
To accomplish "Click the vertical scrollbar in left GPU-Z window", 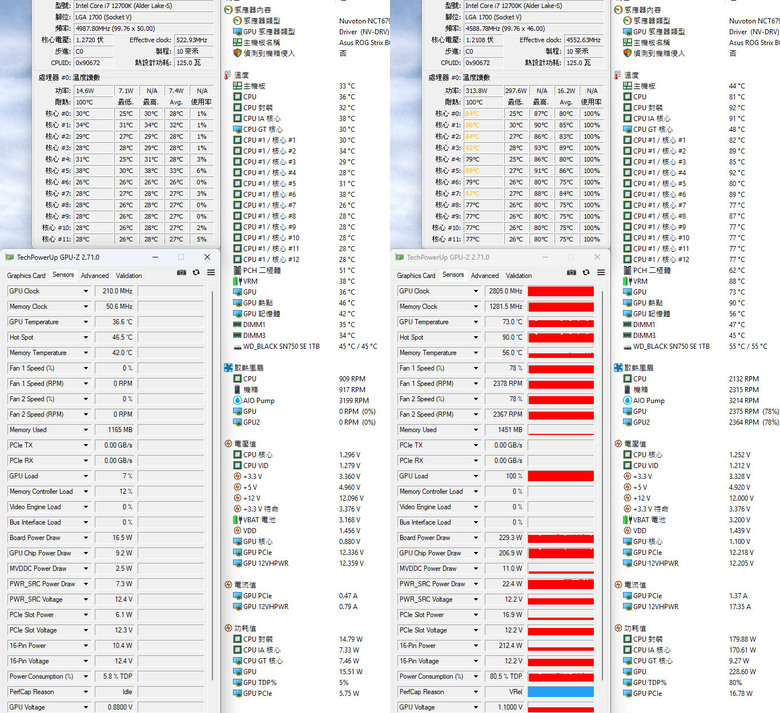I will click(x=212, y=485).
